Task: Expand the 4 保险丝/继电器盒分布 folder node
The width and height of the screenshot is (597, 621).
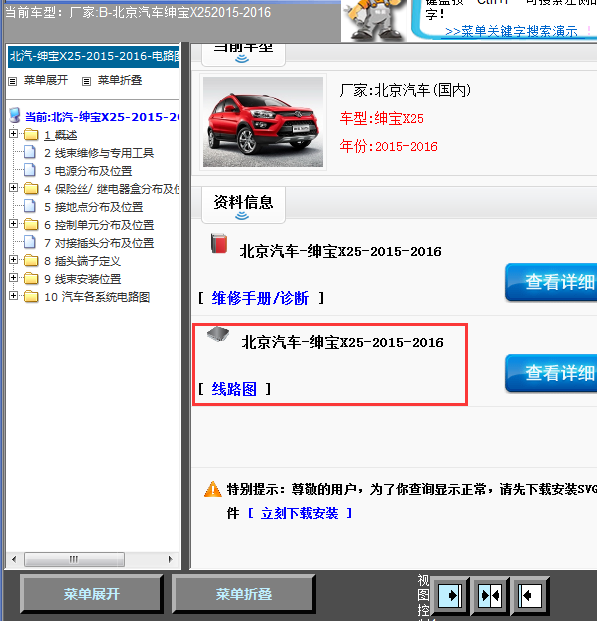Action: 13,188
